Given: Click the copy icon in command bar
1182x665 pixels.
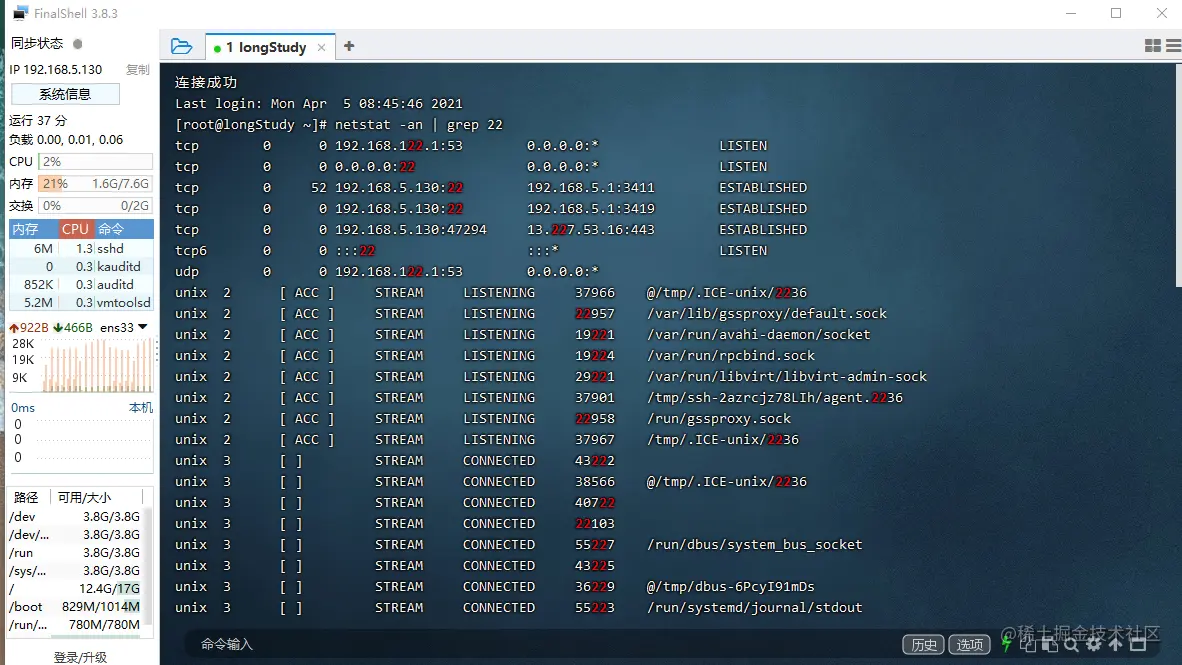Looking at the screenshot, I should click(1027, 644).
